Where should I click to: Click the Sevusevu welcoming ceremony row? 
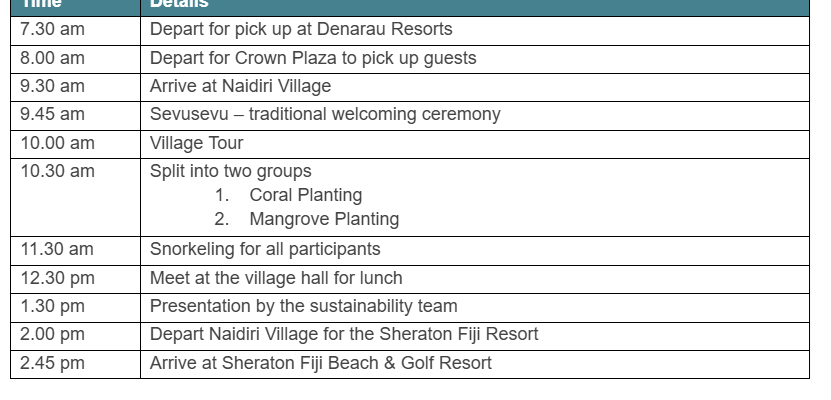point(410,116)
